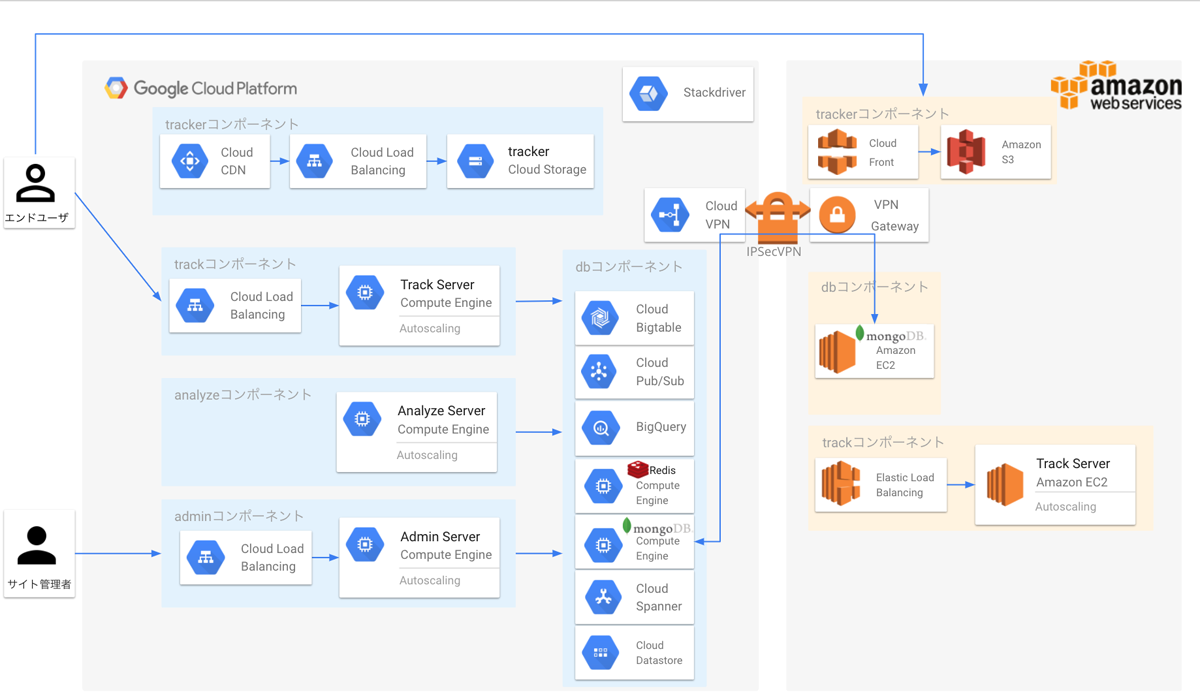Click the track component load balancing icon

[x=195, y=305]
